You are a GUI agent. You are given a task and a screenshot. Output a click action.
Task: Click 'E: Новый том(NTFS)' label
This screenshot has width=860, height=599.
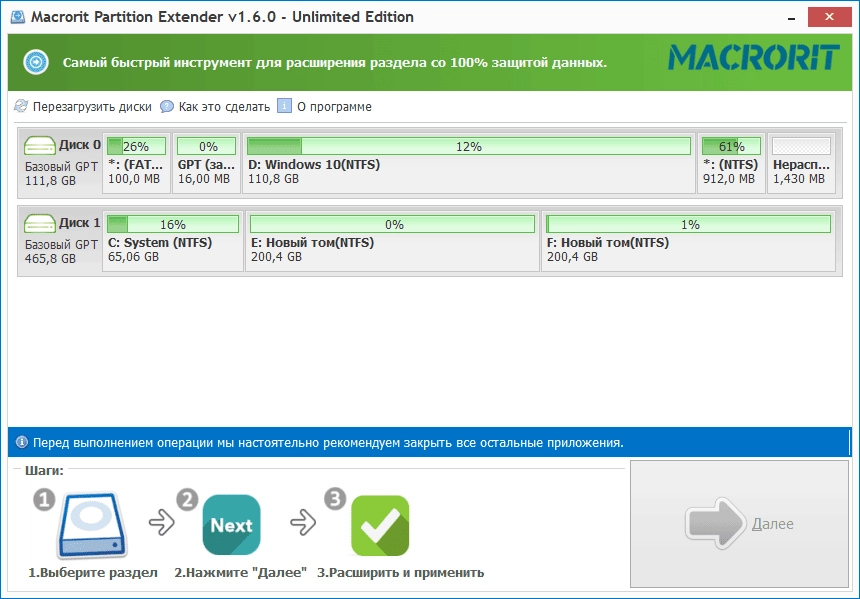tap(312, 242)
